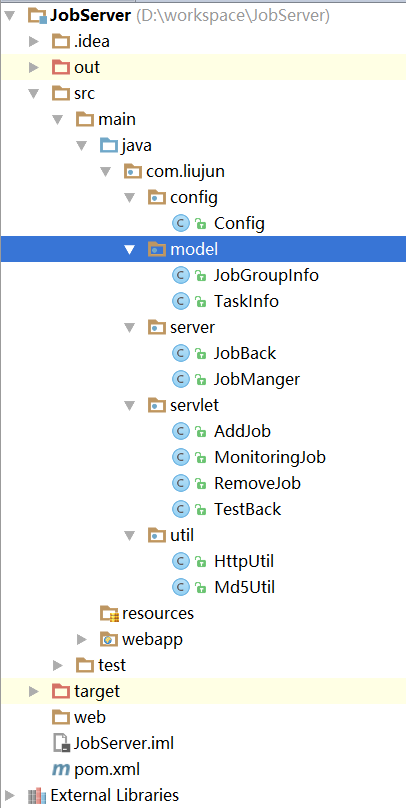Click the JobServer project module icon

(38, 16)
